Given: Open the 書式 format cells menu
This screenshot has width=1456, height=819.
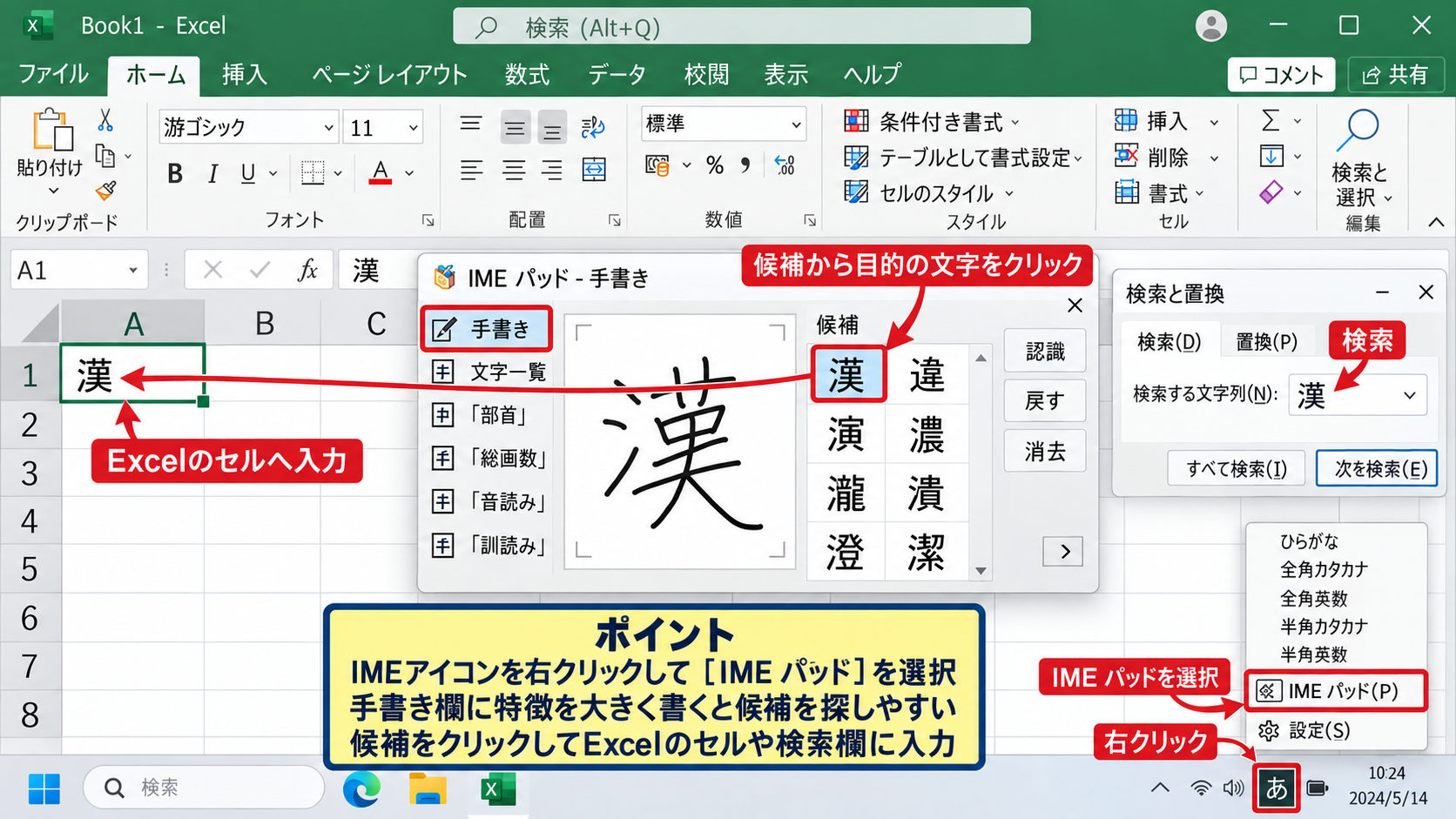Looking at the screenshot, I should [1159, 192].
